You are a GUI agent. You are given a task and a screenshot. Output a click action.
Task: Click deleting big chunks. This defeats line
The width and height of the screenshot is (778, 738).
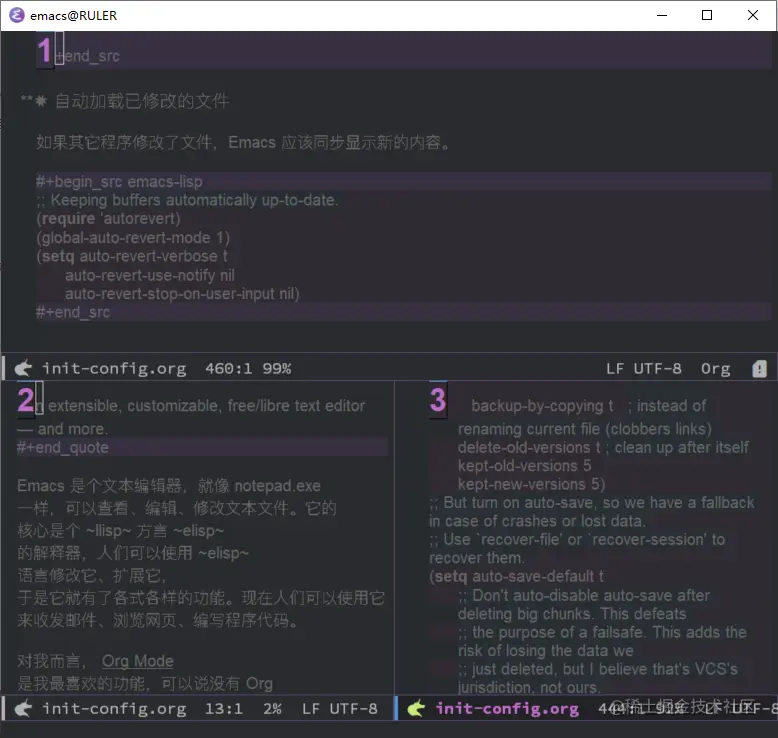pos(572,614)
